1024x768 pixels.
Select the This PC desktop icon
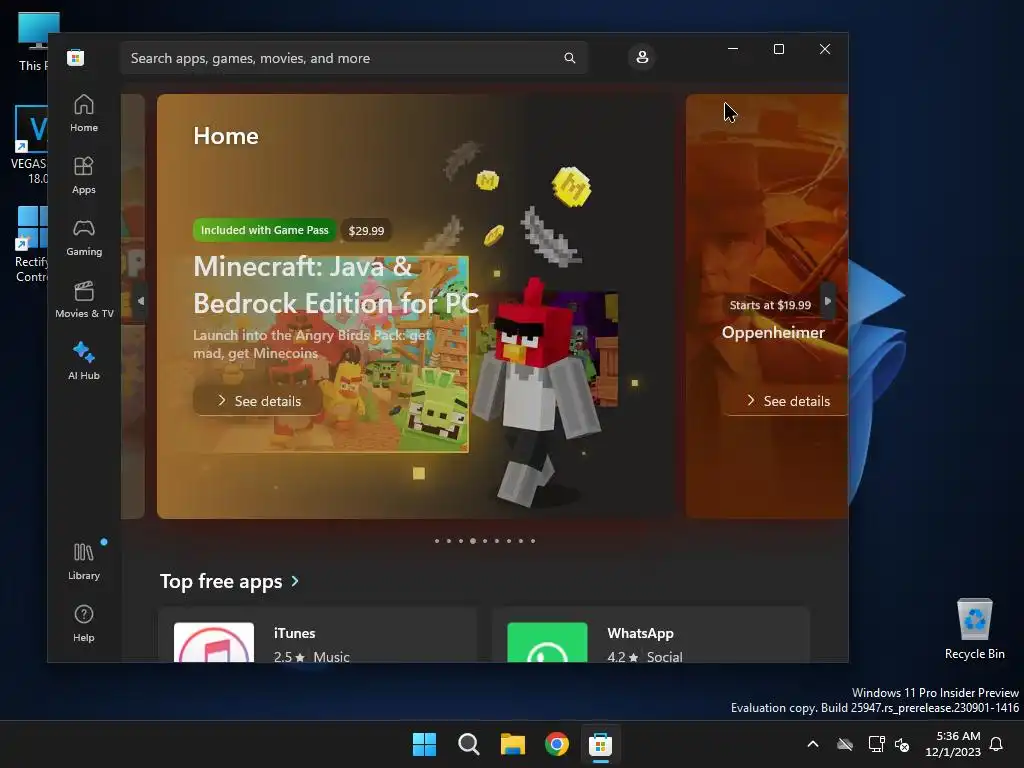click(33, 40)
